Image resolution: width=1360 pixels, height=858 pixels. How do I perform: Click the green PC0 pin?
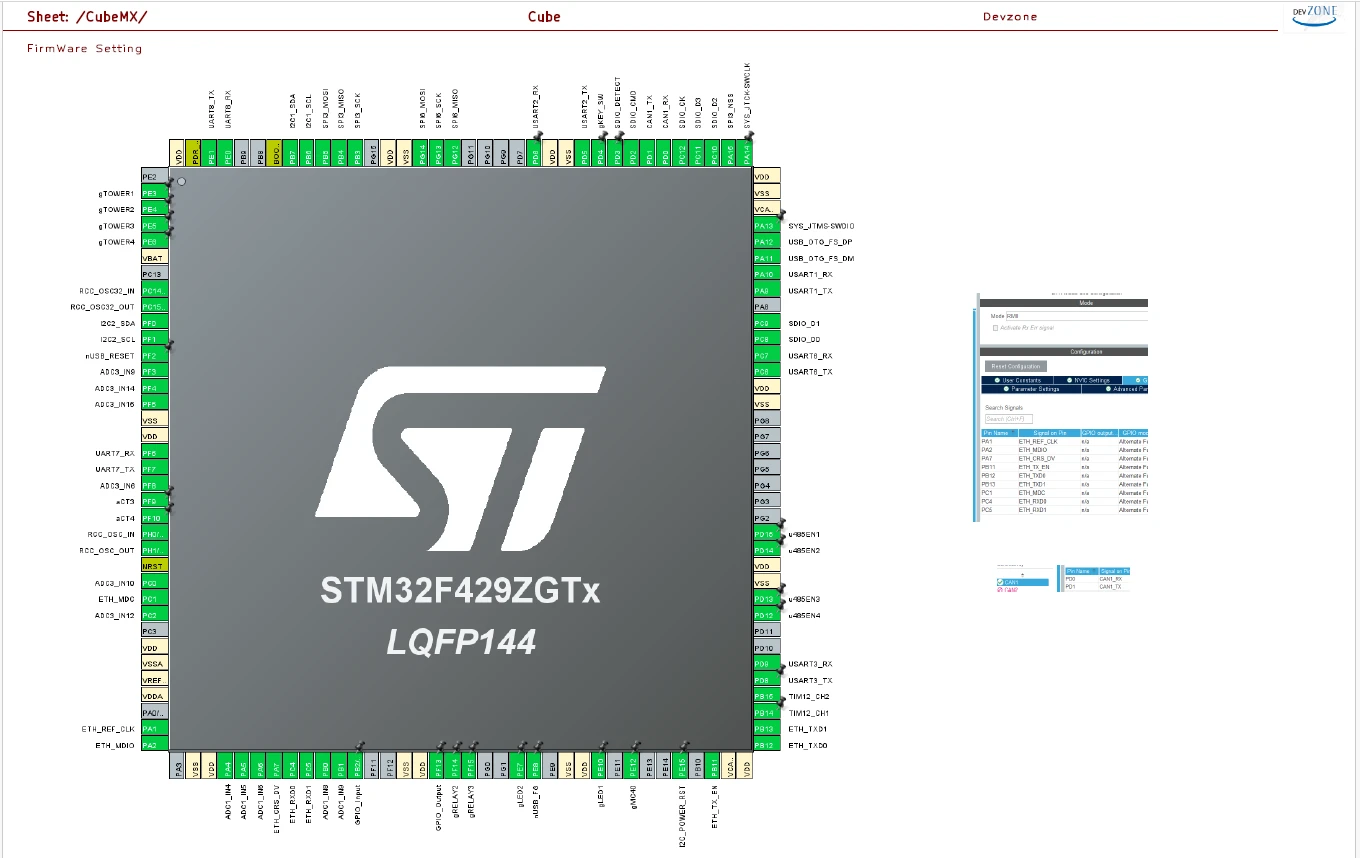coord(155,583)
